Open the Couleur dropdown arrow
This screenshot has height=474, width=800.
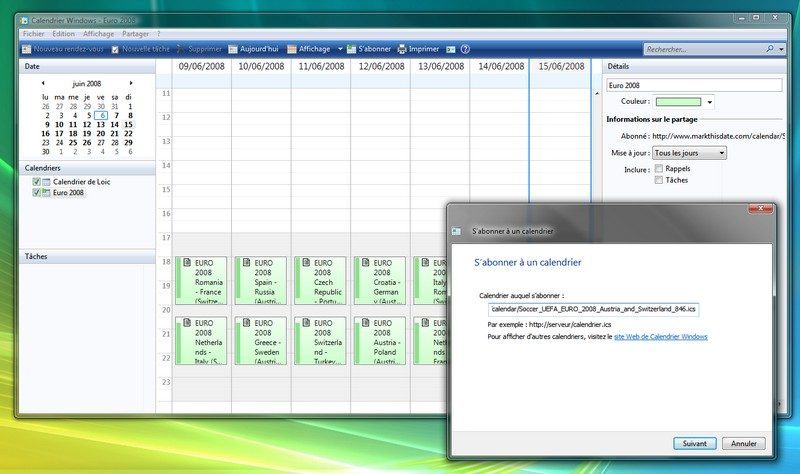tap(710, 102)
